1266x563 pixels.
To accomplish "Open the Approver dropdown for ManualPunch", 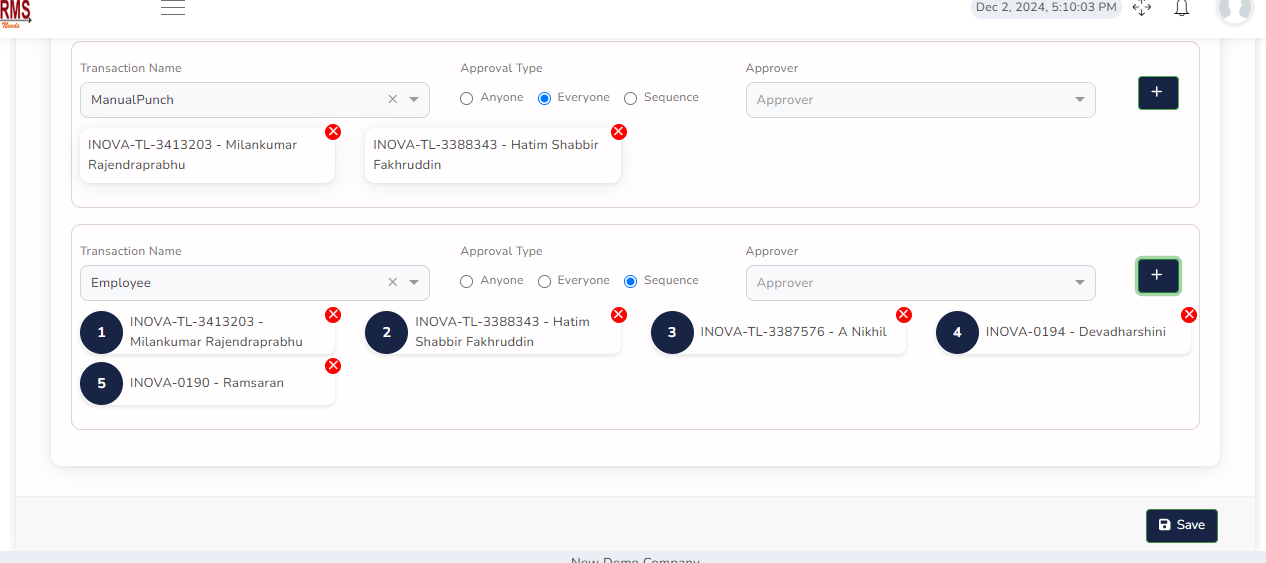I will coord(920,100).
